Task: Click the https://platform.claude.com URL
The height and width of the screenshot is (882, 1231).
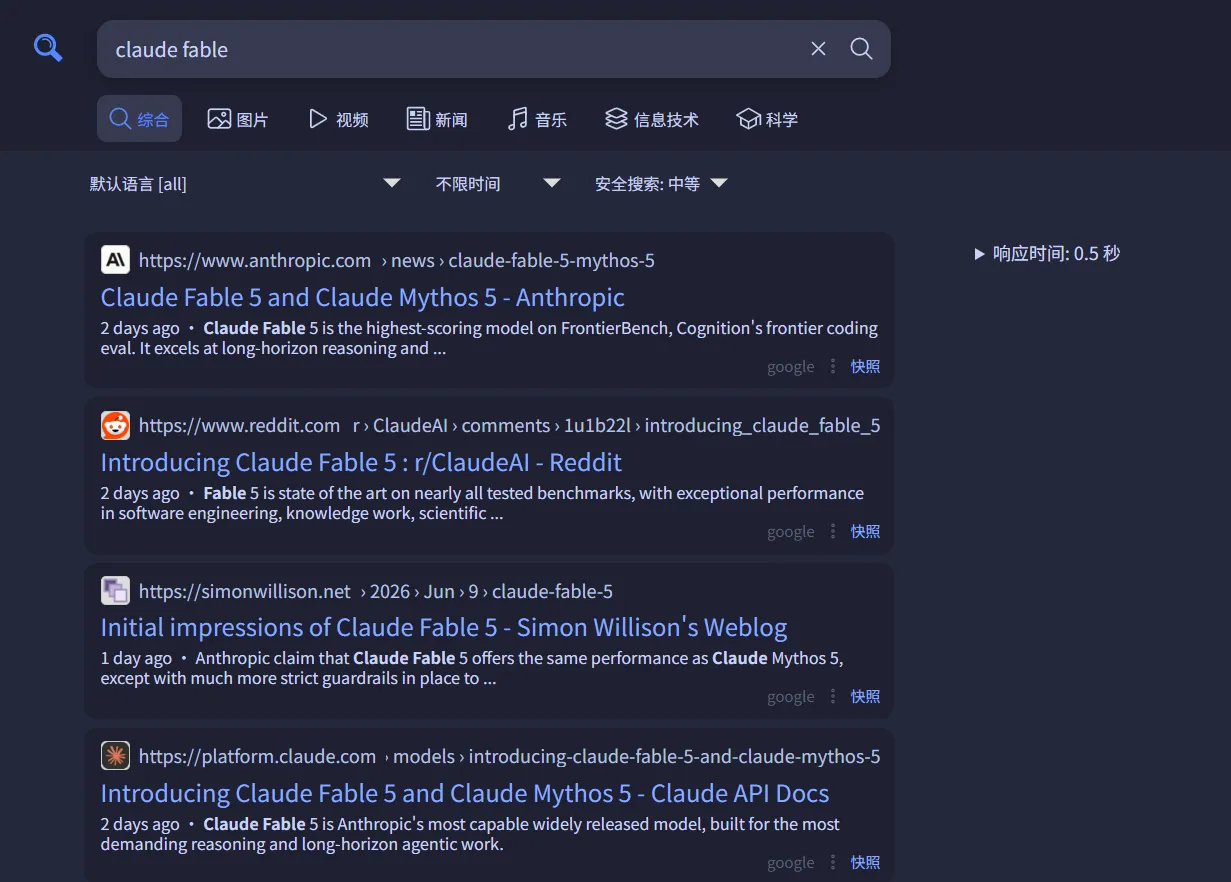Action: [x=258, y=756]
